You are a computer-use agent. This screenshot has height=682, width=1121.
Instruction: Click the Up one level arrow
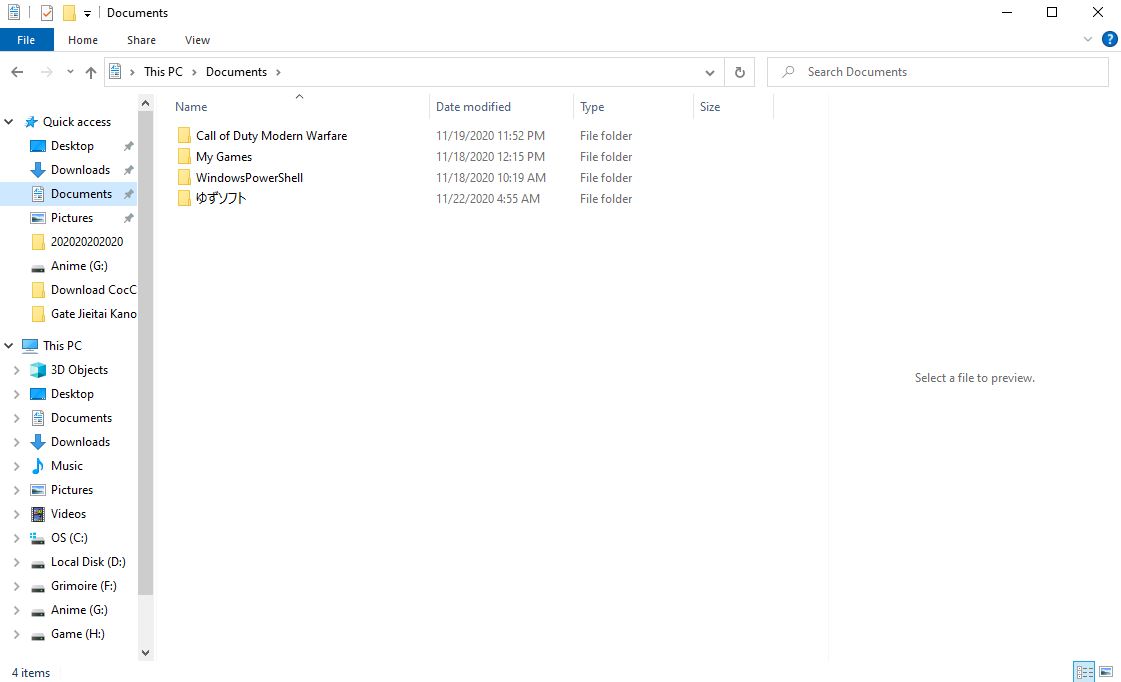coord(91,72)
